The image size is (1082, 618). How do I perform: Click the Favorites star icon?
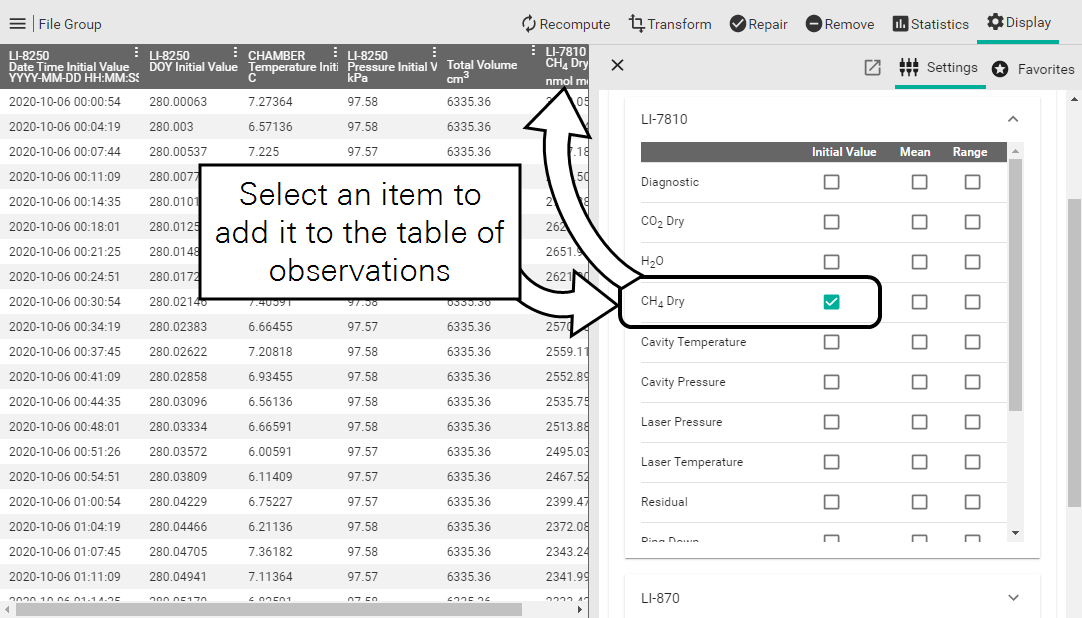pyautogui.click(x=1000, y=69)
